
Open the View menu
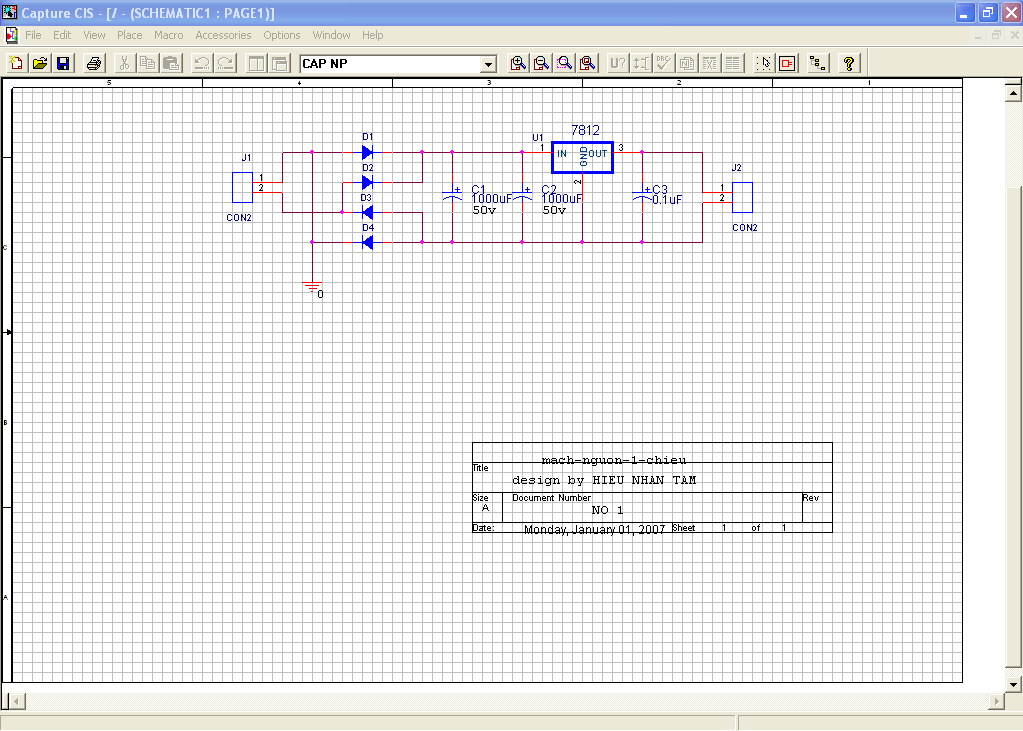click(94, 35)
